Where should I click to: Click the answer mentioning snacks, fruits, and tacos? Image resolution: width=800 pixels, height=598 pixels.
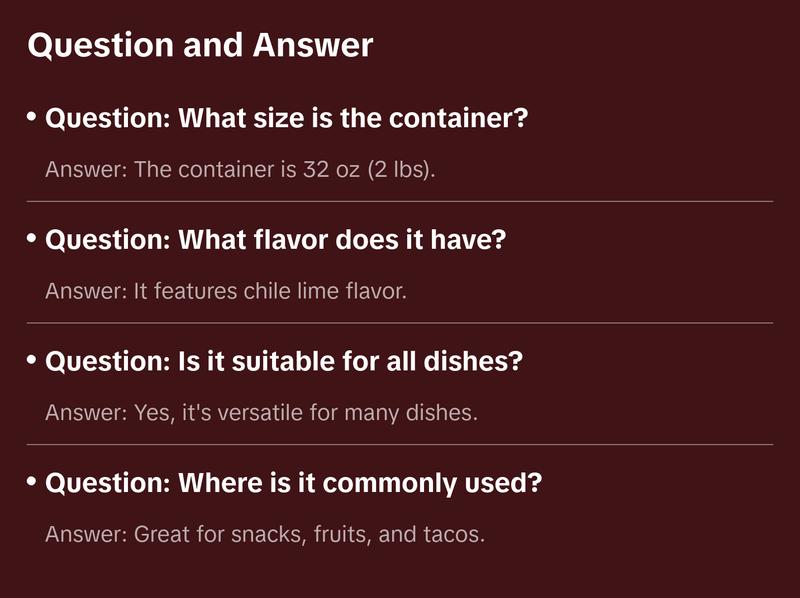(265, 534)
